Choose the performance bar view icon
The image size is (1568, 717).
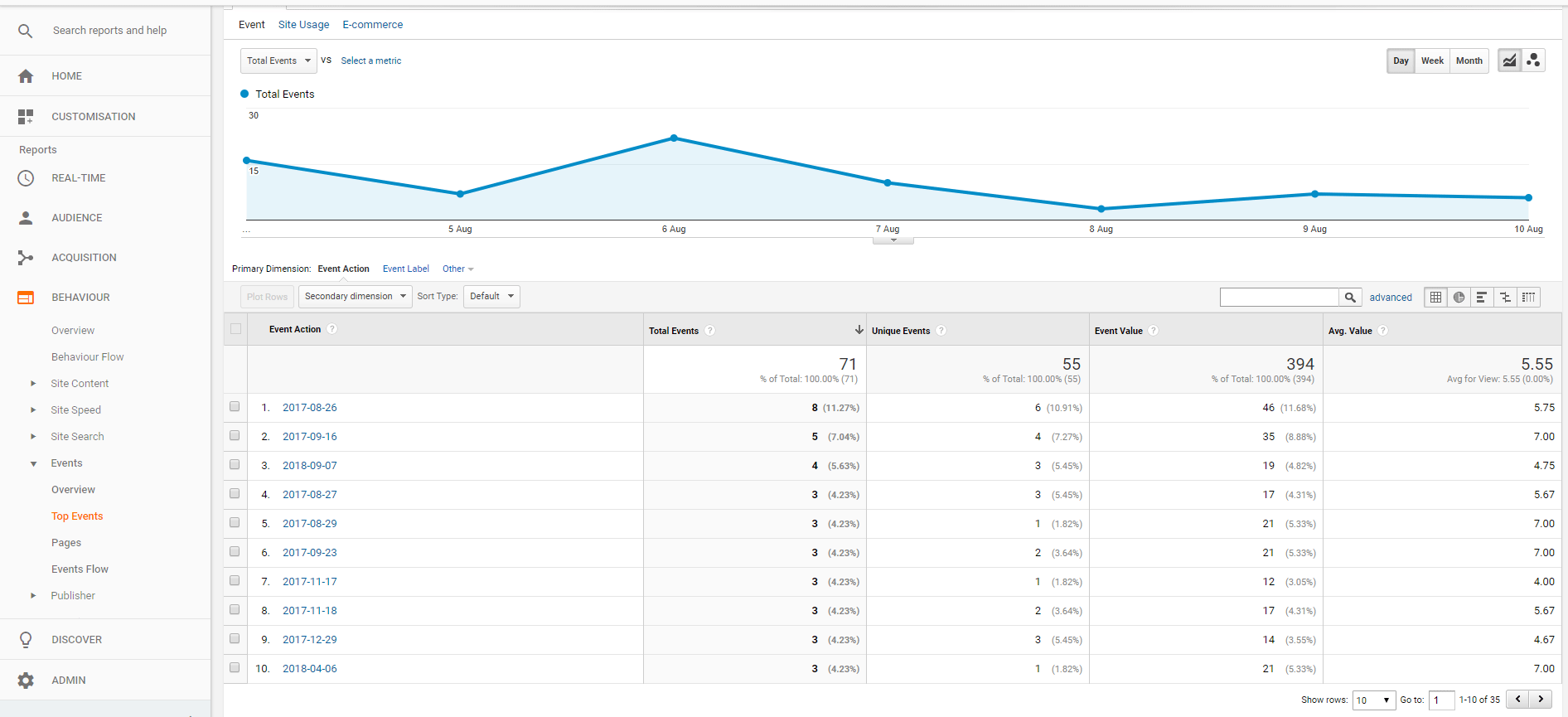(1482, 297)
